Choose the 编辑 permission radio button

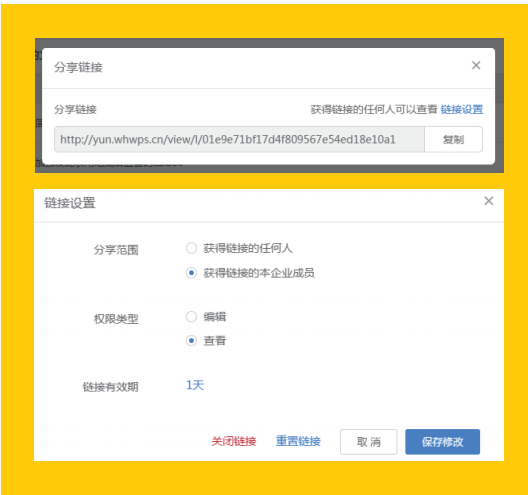191,317
